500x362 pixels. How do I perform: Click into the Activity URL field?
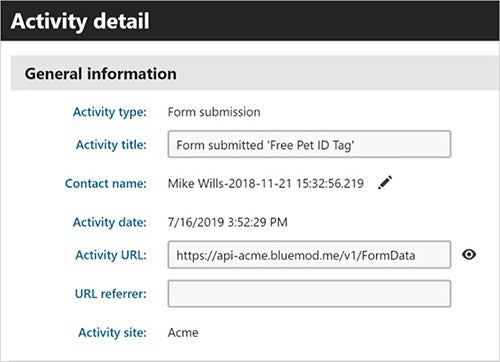(309, 255)
